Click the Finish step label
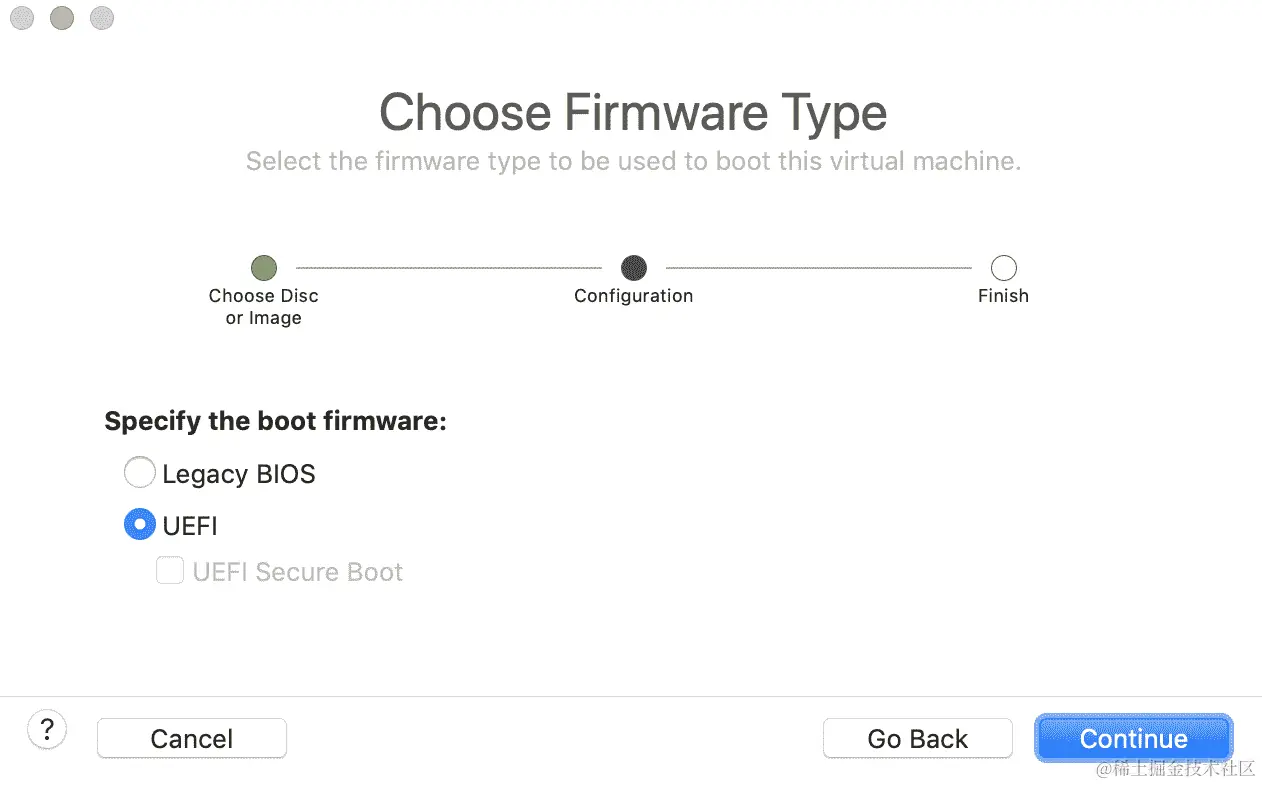The image size is (1262, 785). 1003,296
